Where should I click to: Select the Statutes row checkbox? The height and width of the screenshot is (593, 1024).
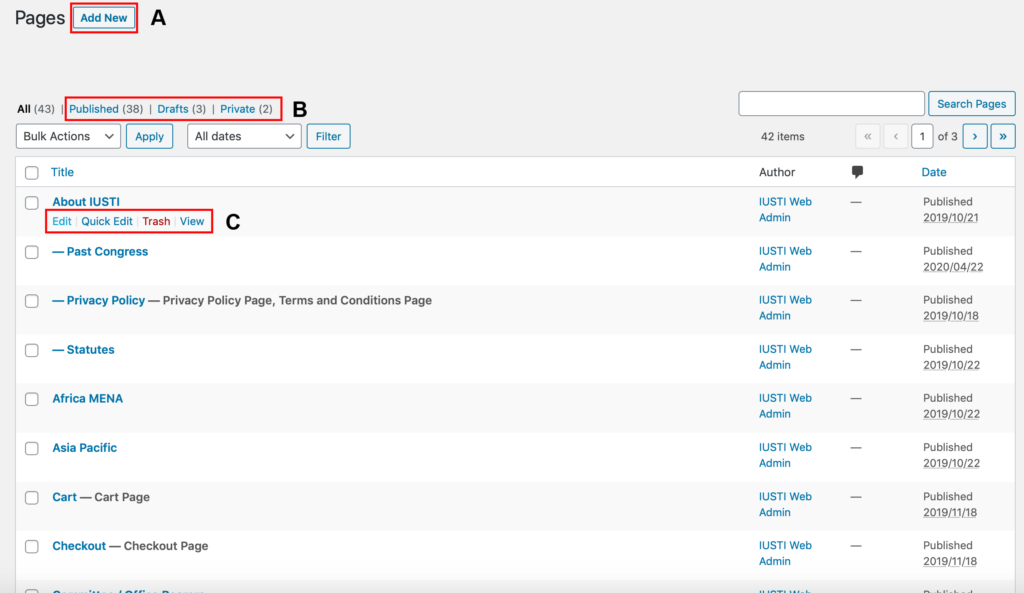pos(31,350)
